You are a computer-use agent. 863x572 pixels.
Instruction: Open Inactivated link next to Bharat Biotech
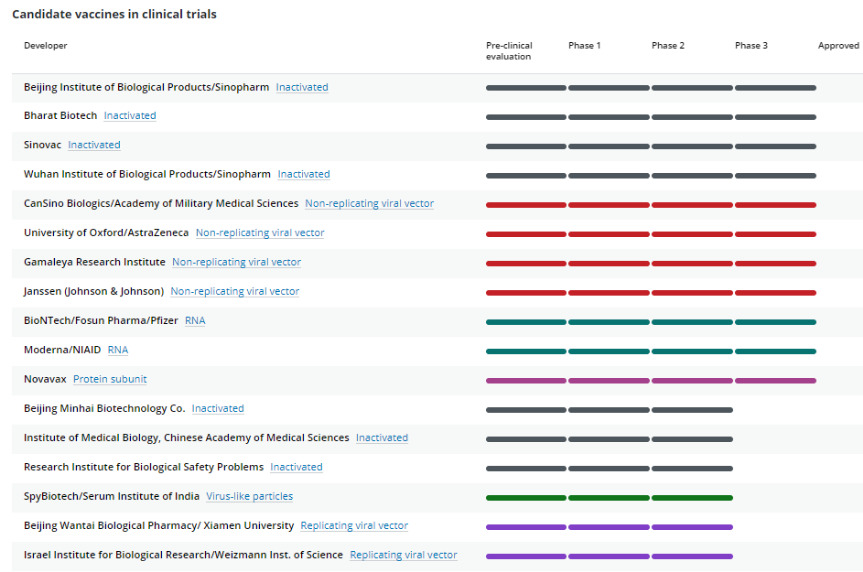click(x=130, y=116)
